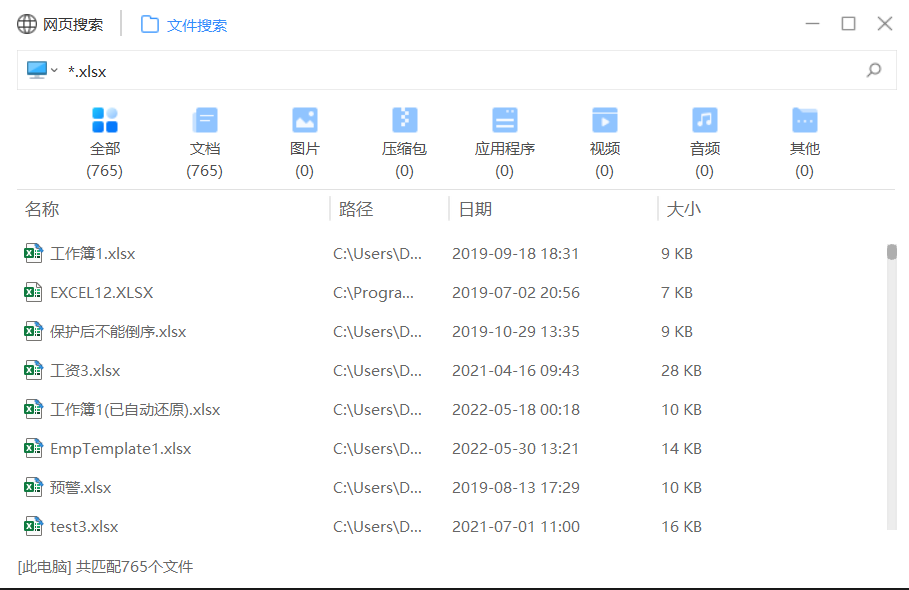
Task: Select the 其他 (Other) filter icon
Action: click(x=804, y=118)
